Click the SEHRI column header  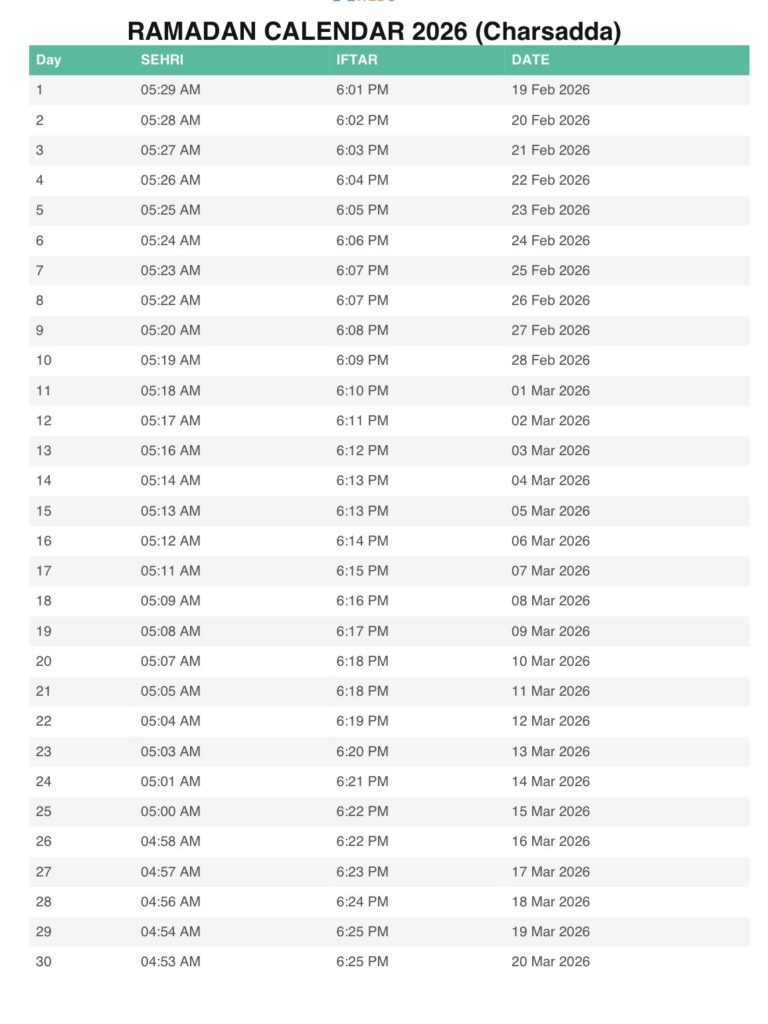click(x=162, y=60)
